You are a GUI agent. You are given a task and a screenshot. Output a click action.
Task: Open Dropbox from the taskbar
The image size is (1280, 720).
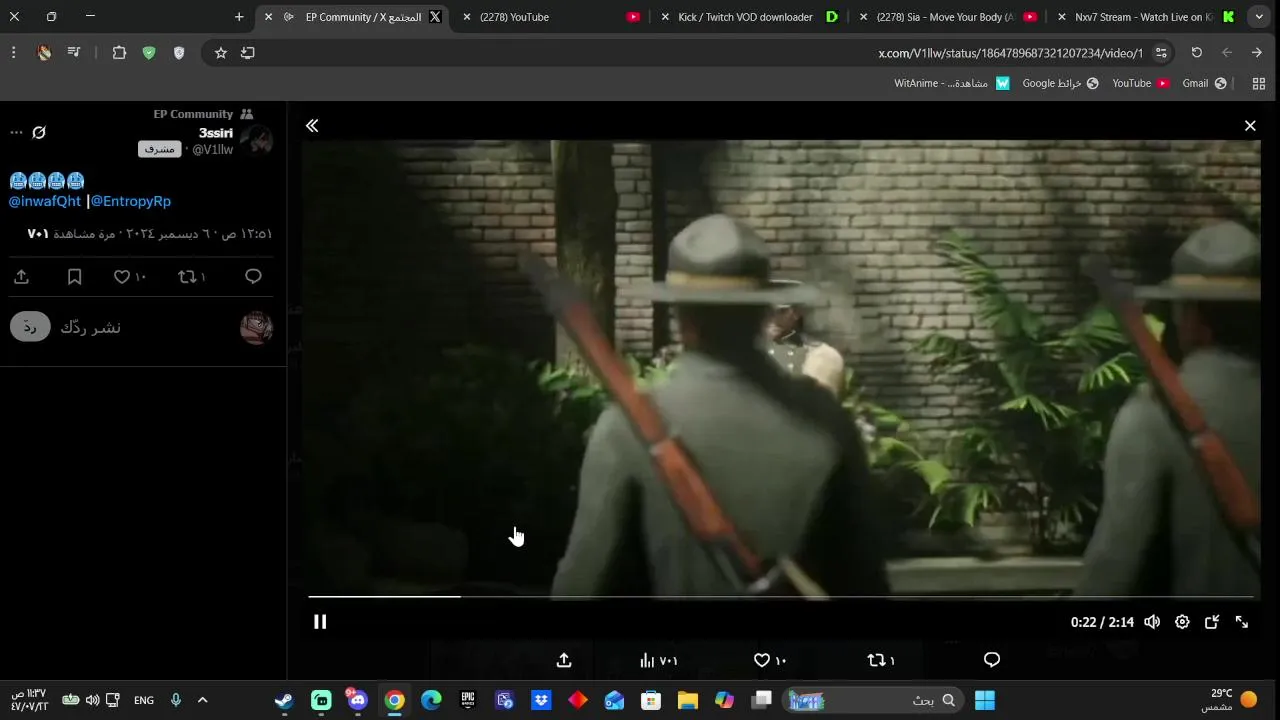[x=541, y=700]
